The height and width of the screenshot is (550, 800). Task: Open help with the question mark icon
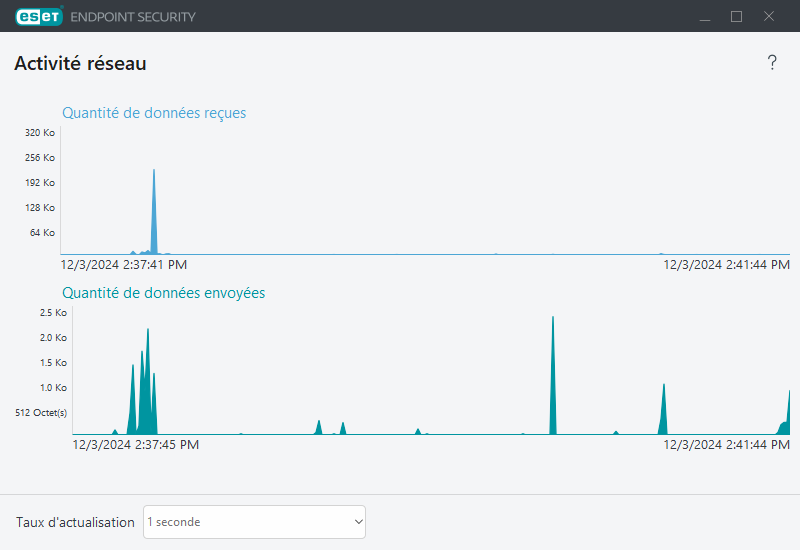[x=772, y=63]
